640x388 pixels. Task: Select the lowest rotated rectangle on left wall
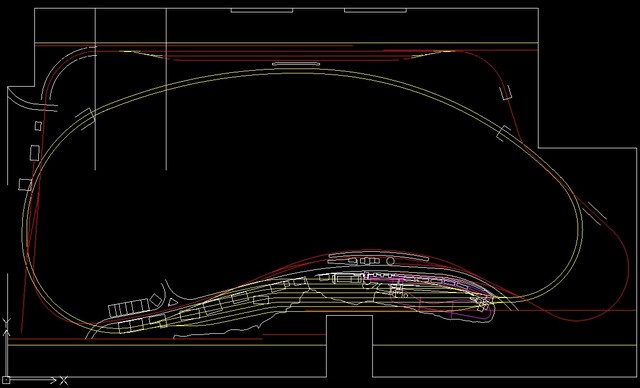point(25,184)
